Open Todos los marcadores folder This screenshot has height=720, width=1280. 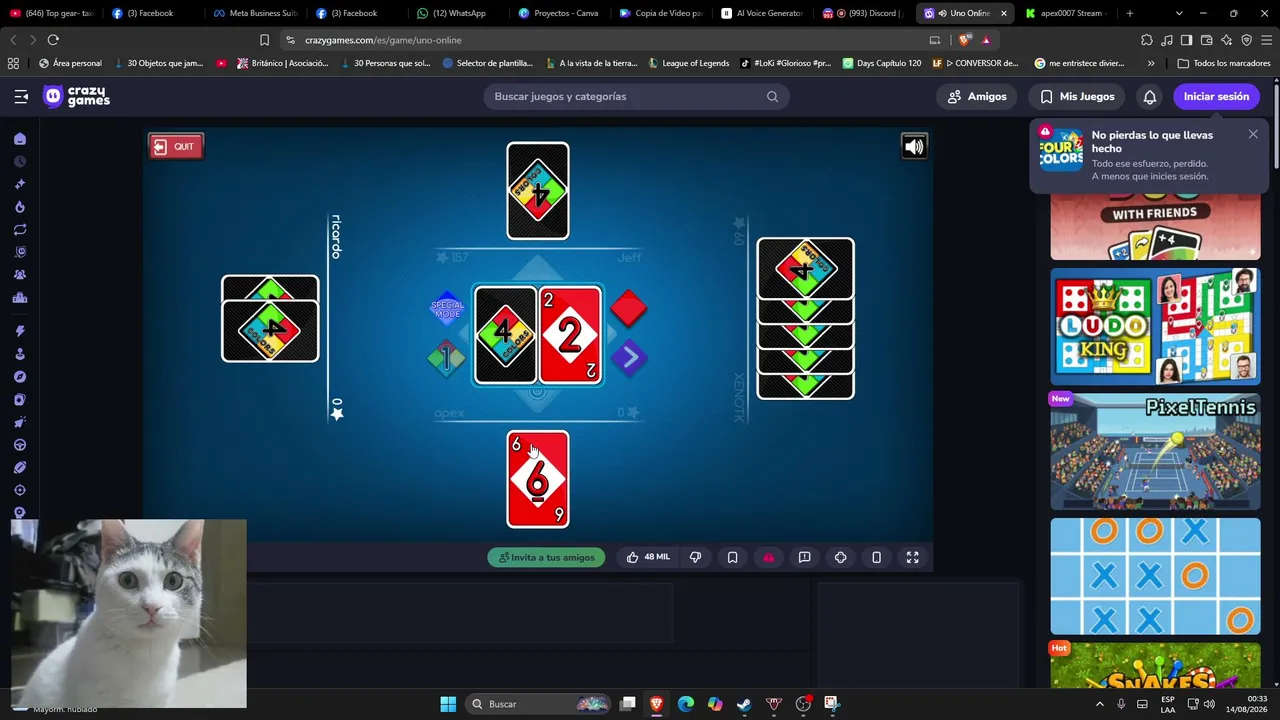(x=1224, y=63)
